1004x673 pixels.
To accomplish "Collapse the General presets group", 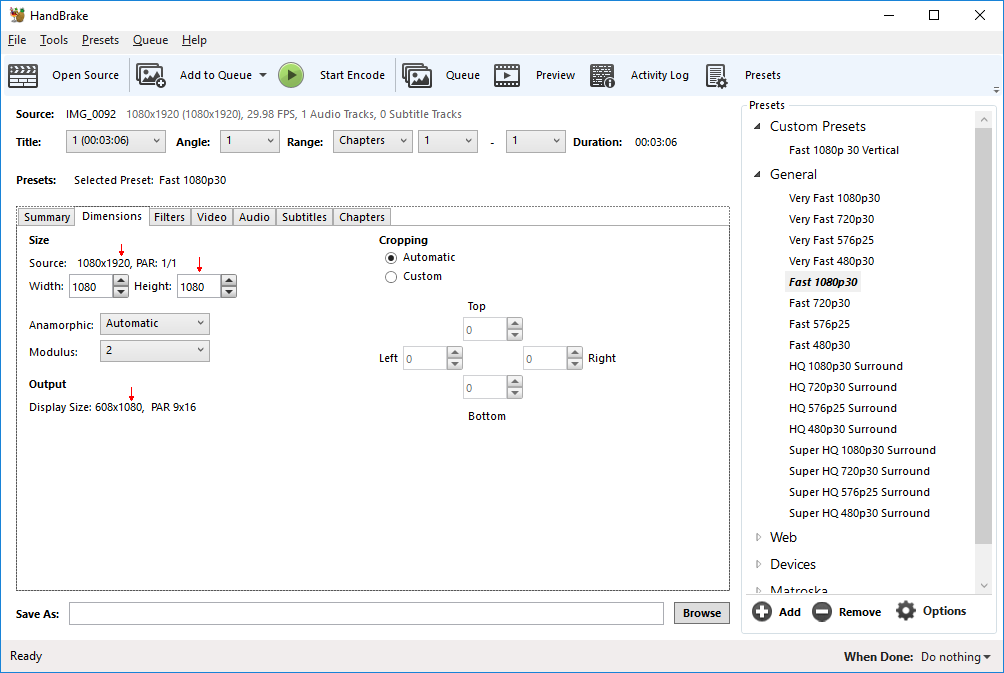I will (x=757, y=174).
